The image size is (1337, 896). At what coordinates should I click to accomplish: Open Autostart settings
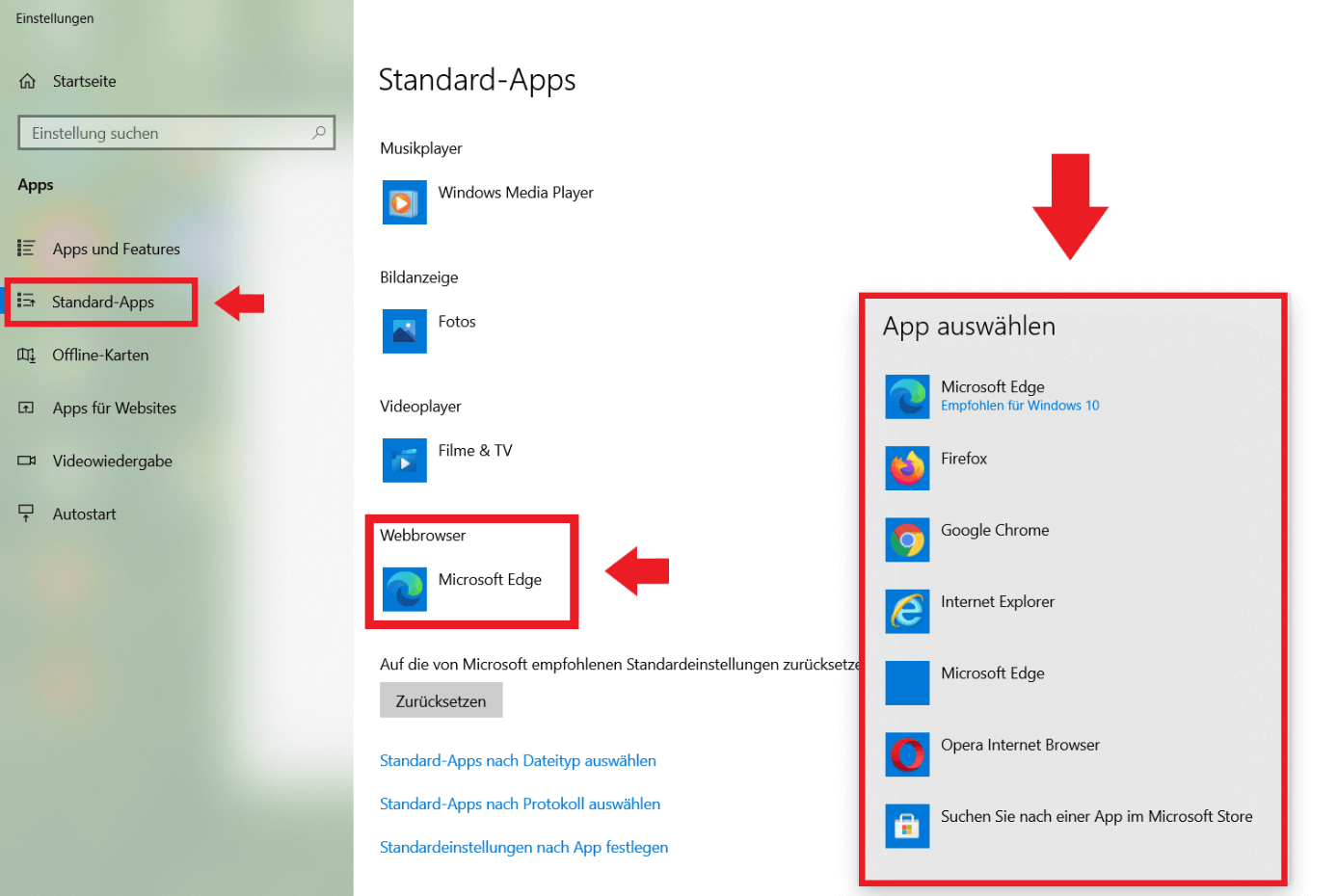(x=84, y=514)
